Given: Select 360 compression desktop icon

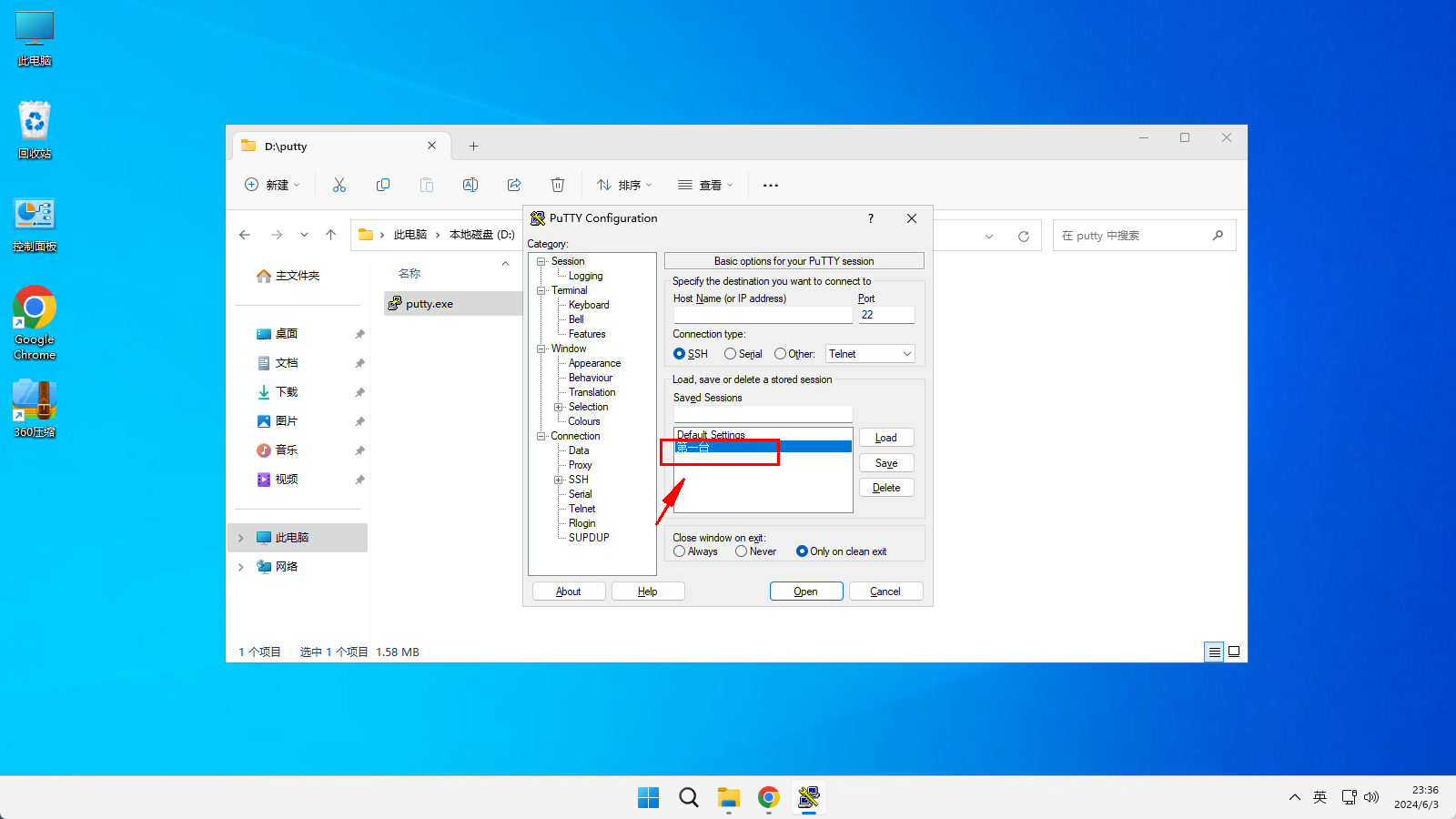Looking at the screenshot, I should pyautogui.click(x=35, y=409).
